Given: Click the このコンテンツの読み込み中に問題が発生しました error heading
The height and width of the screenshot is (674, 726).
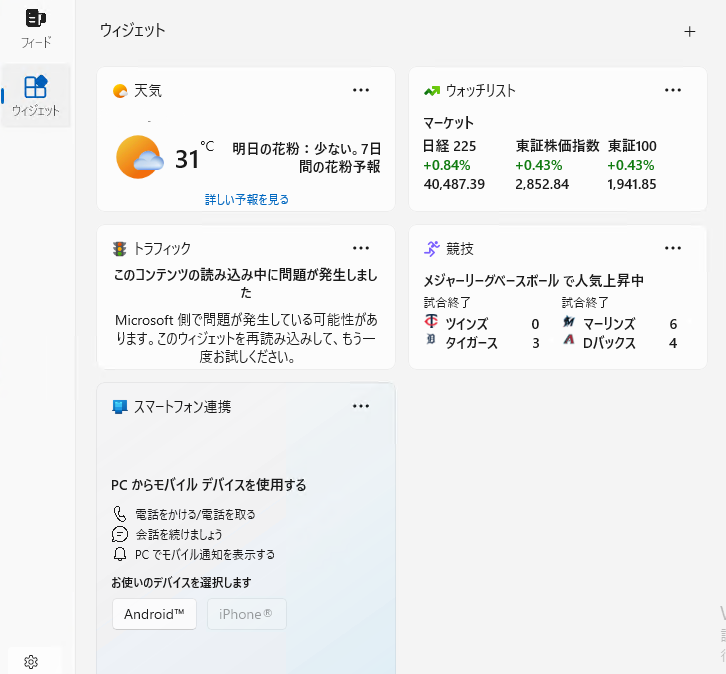Looking at the screenshot, I should pyautogui.click(x=246, y=283).
